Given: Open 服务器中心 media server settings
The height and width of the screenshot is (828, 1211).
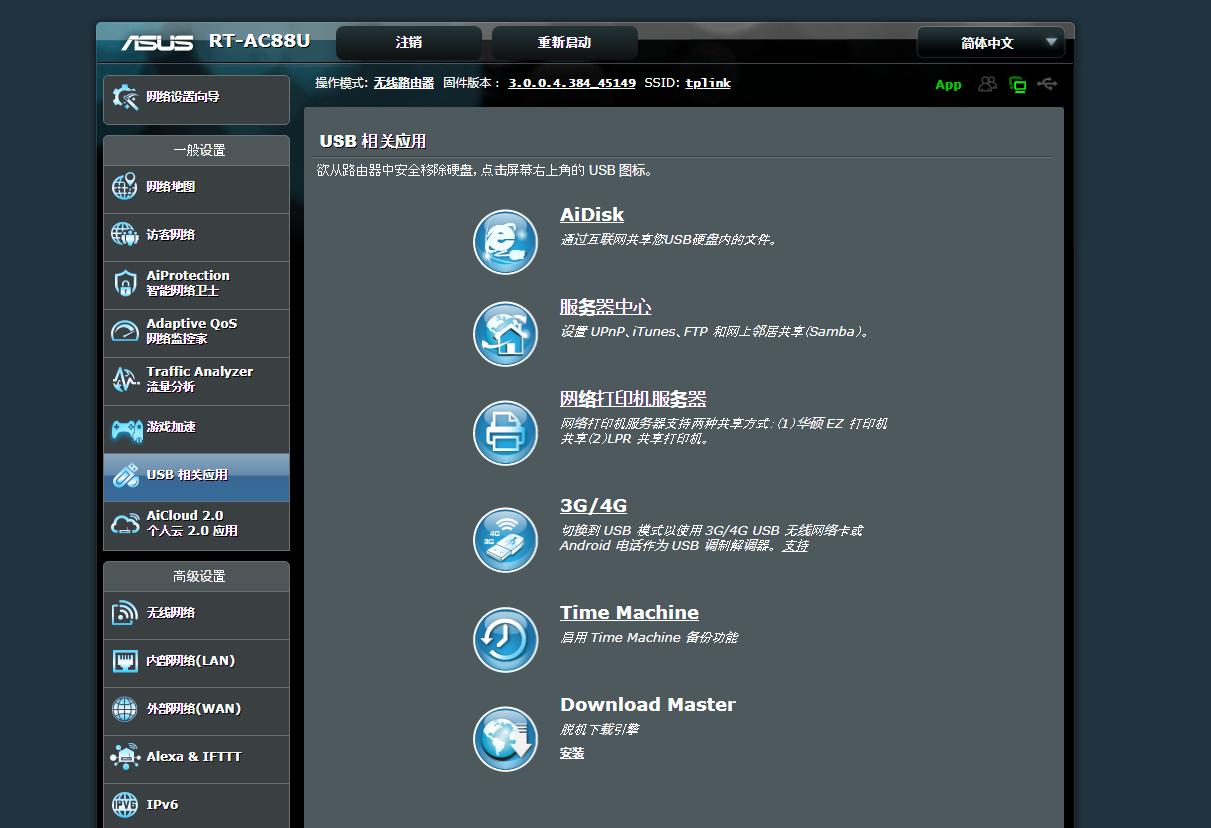Looking at the screenshot, I should (606, 306).
